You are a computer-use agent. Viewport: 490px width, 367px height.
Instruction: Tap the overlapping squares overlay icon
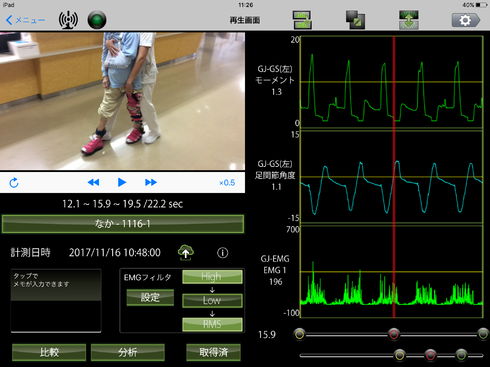point(355,20)
